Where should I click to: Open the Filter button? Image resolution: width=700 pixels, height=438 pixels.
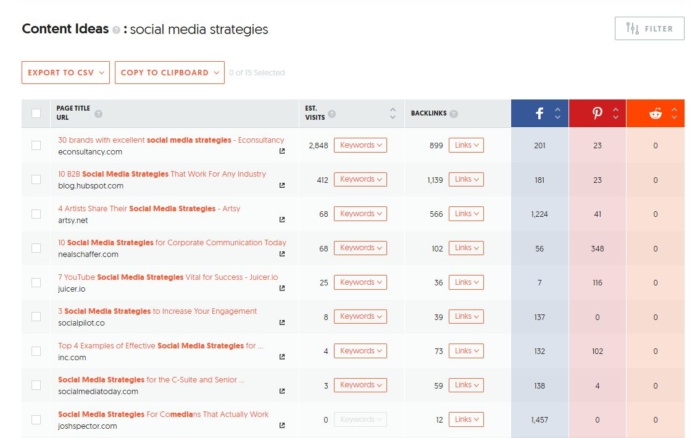(650, 29)
